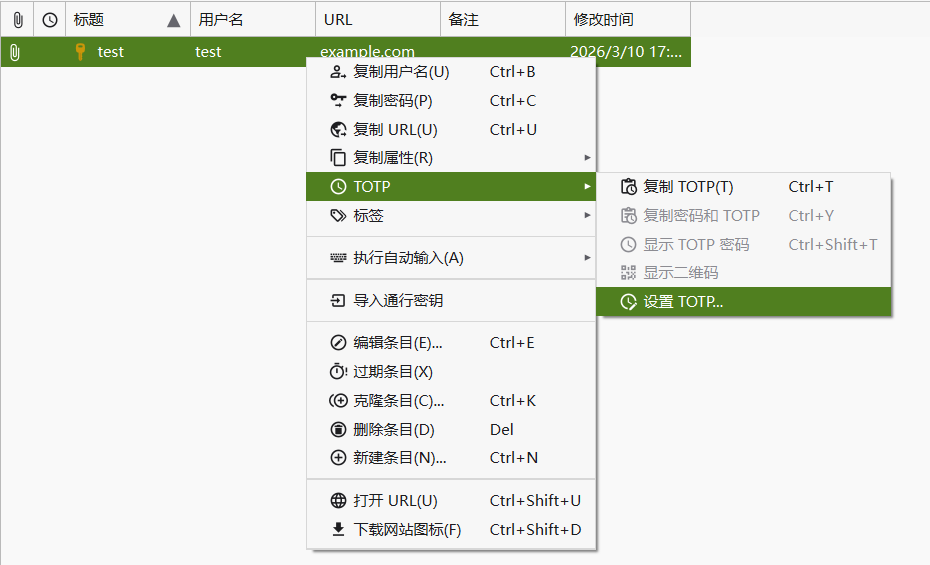Viewport: 930px width, 565px height.
Task: Expand the perform auto-type submenu arrow
Action: (587, 258)
